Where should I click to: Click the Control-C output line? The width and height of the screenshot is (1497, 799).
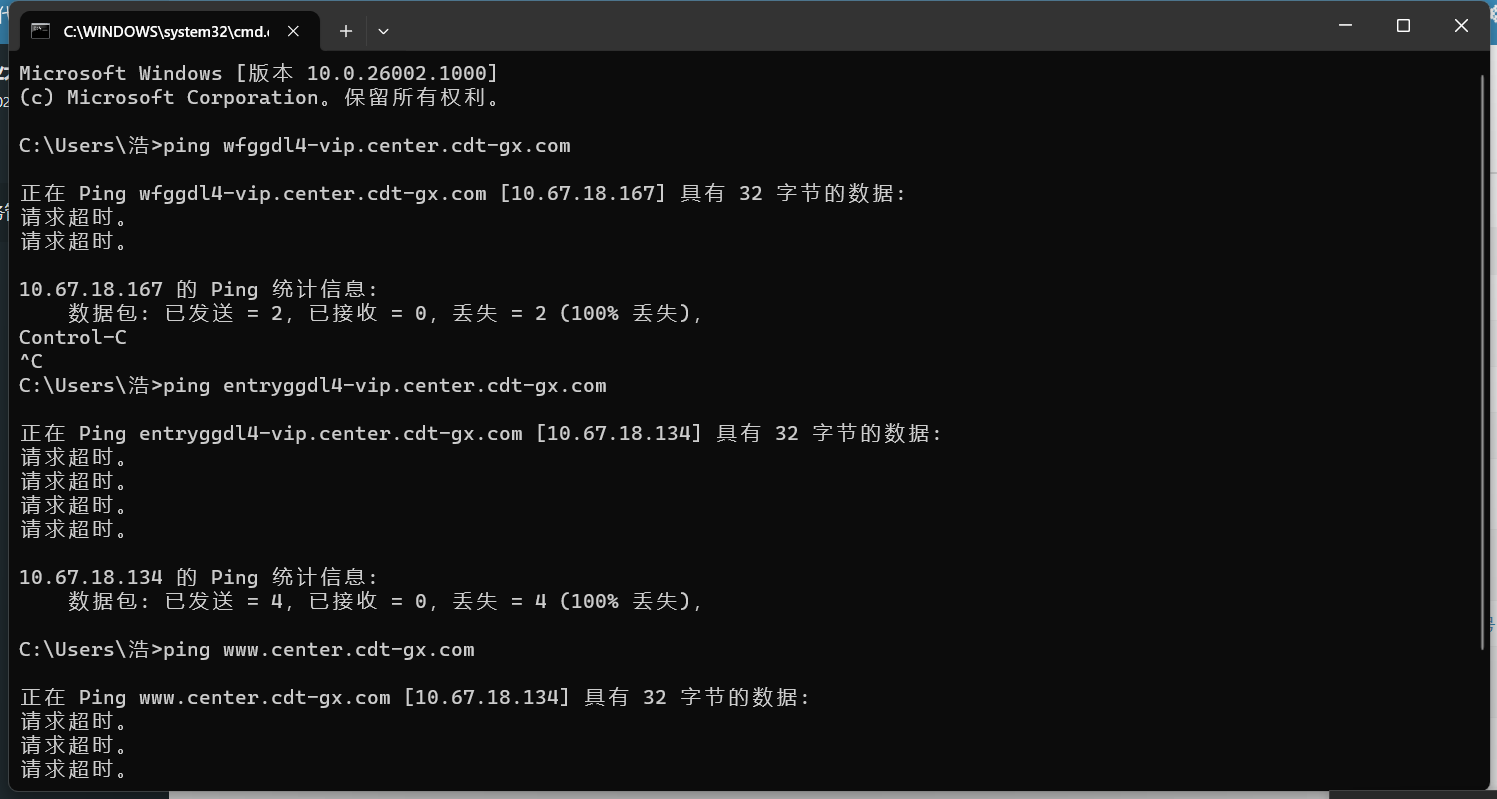pyautogui.click(x=73, y=337)
